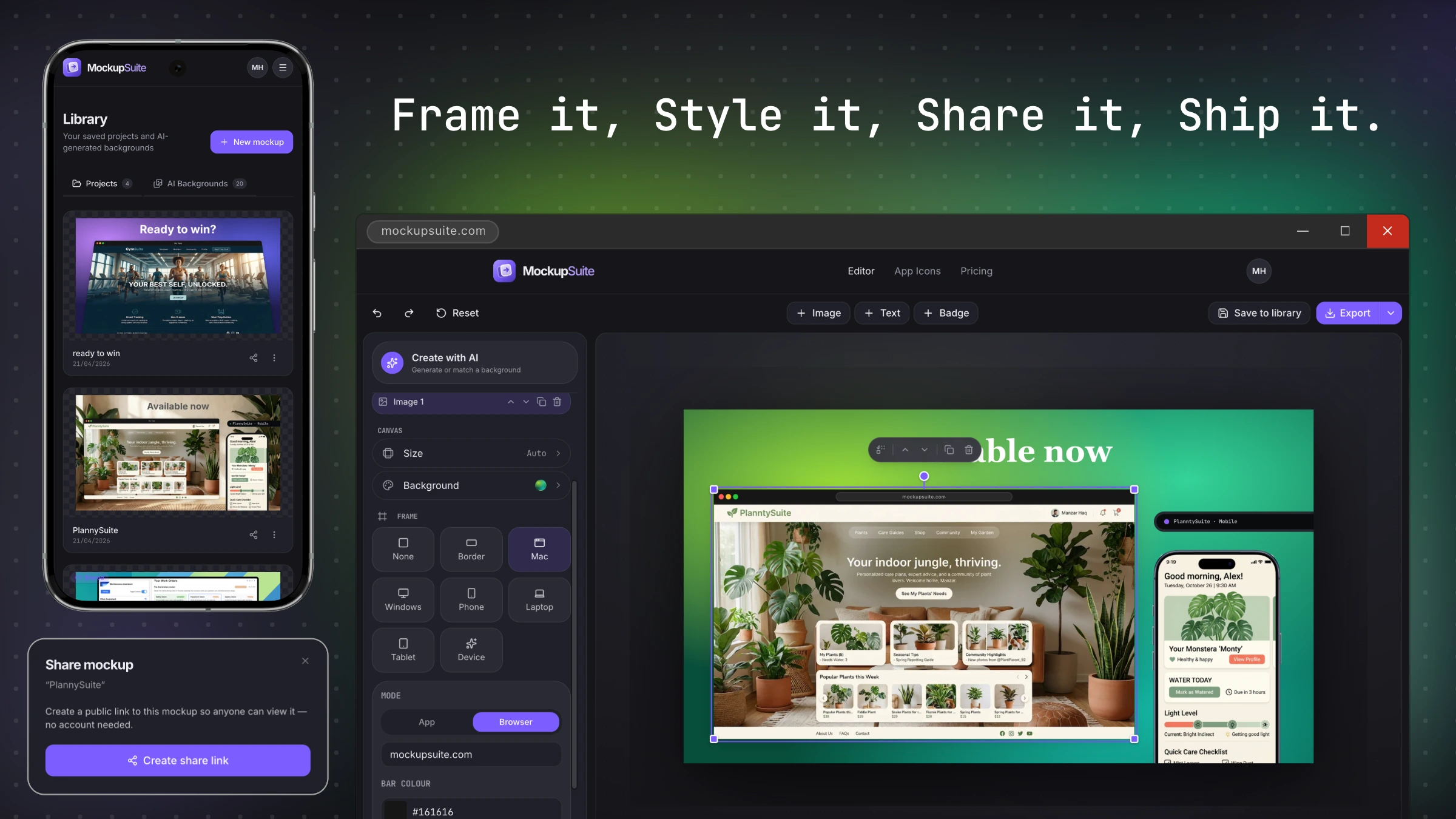This screenshot has height=819, width=1456.
Task: Click the mockupsuite.com URL input field
Action: [x=471, y=755]
